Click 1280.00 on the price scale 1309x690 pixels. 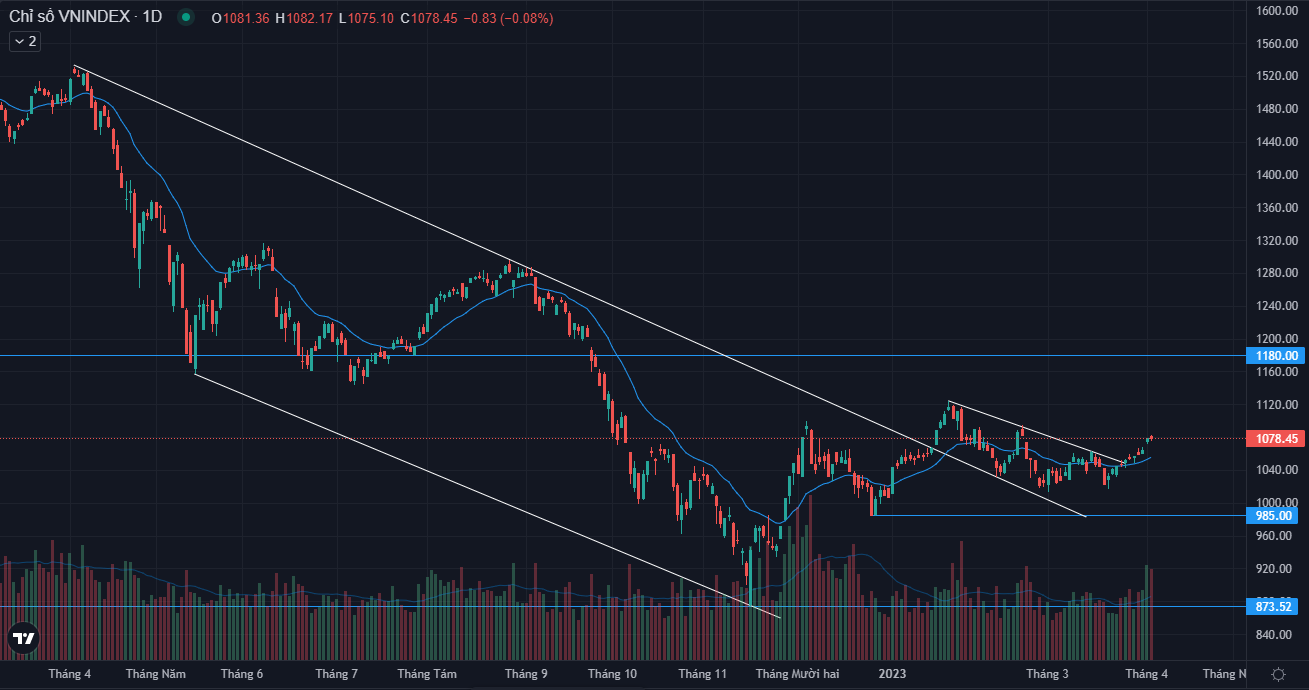click(x=1276, y=273)
